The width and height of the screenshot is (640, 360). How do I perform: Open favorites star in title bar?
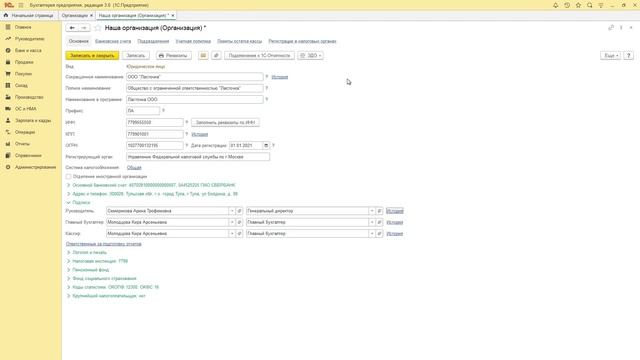tap(578, 5)
